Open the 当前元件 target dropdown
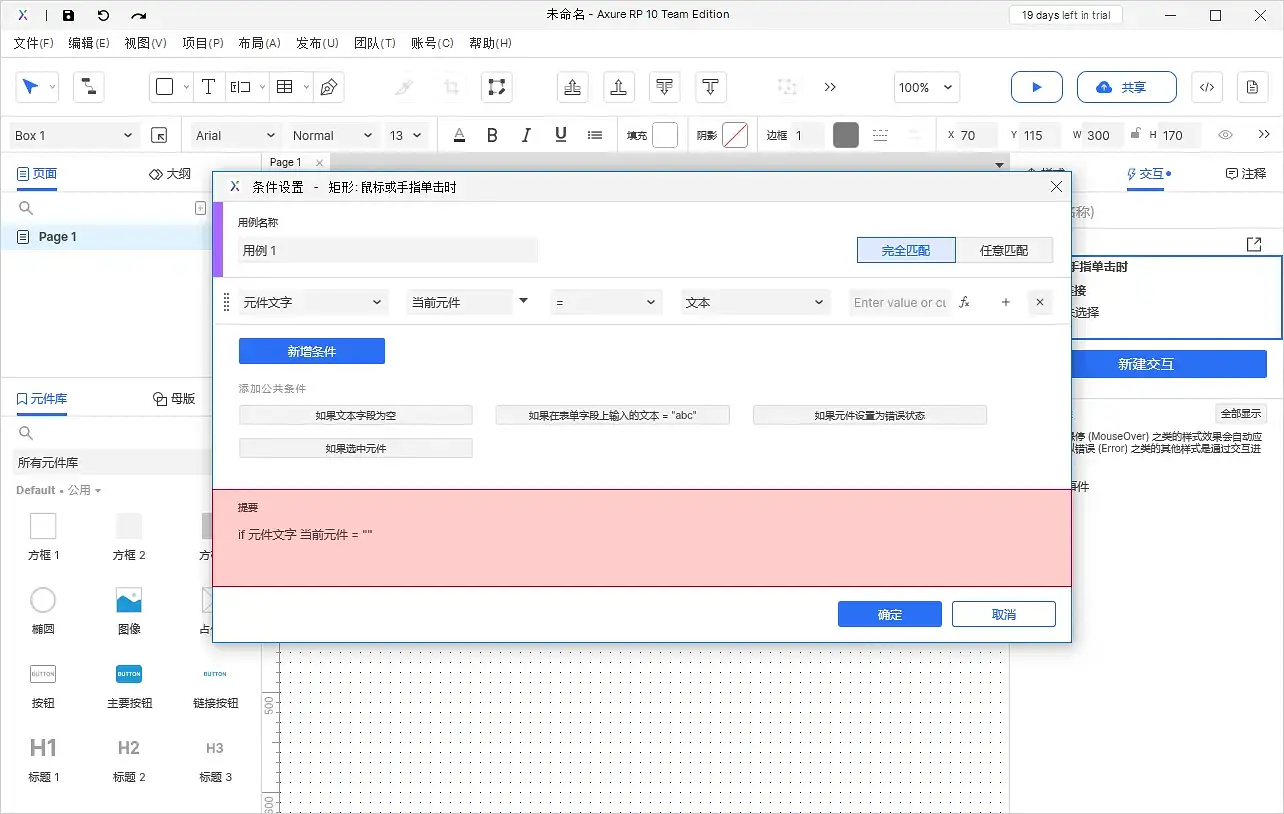 (462, 301)
